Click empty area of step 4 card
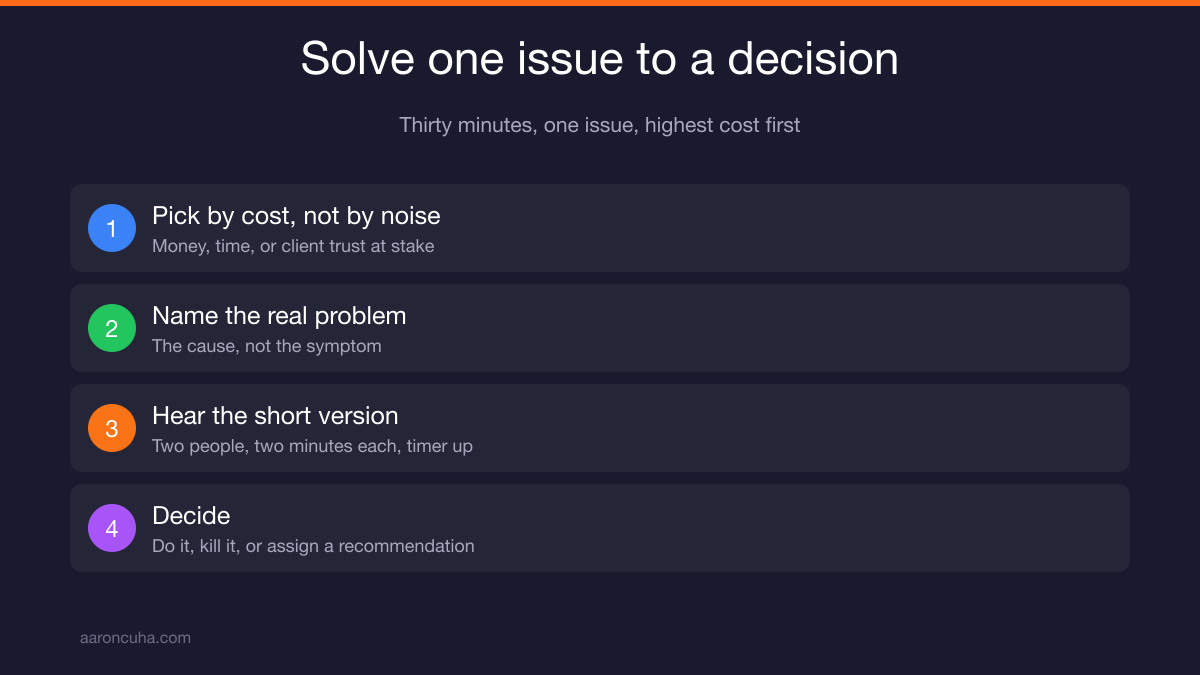 780,528
